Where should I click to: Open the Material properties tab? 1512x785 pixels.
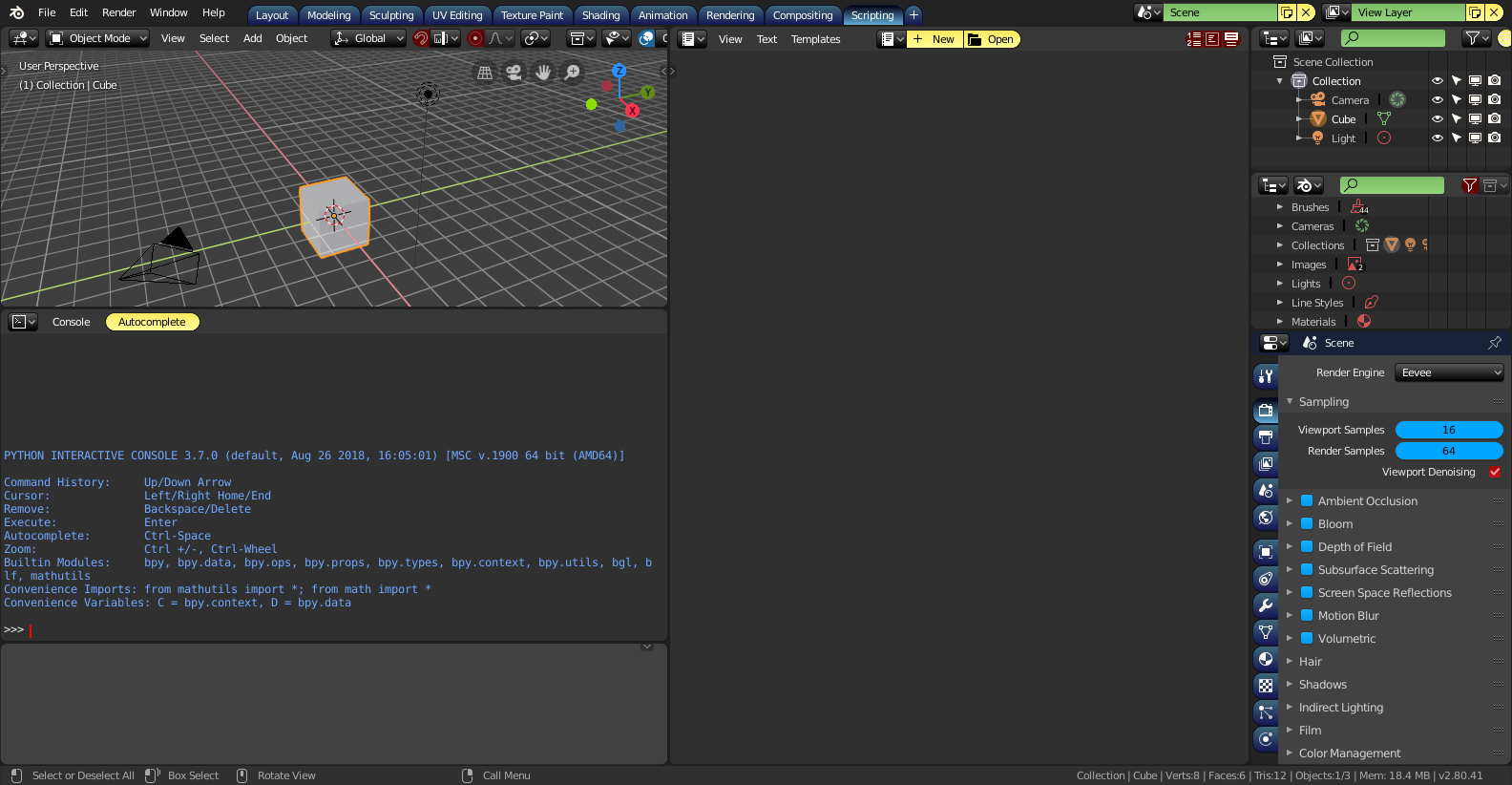[x=1266, y=659]
